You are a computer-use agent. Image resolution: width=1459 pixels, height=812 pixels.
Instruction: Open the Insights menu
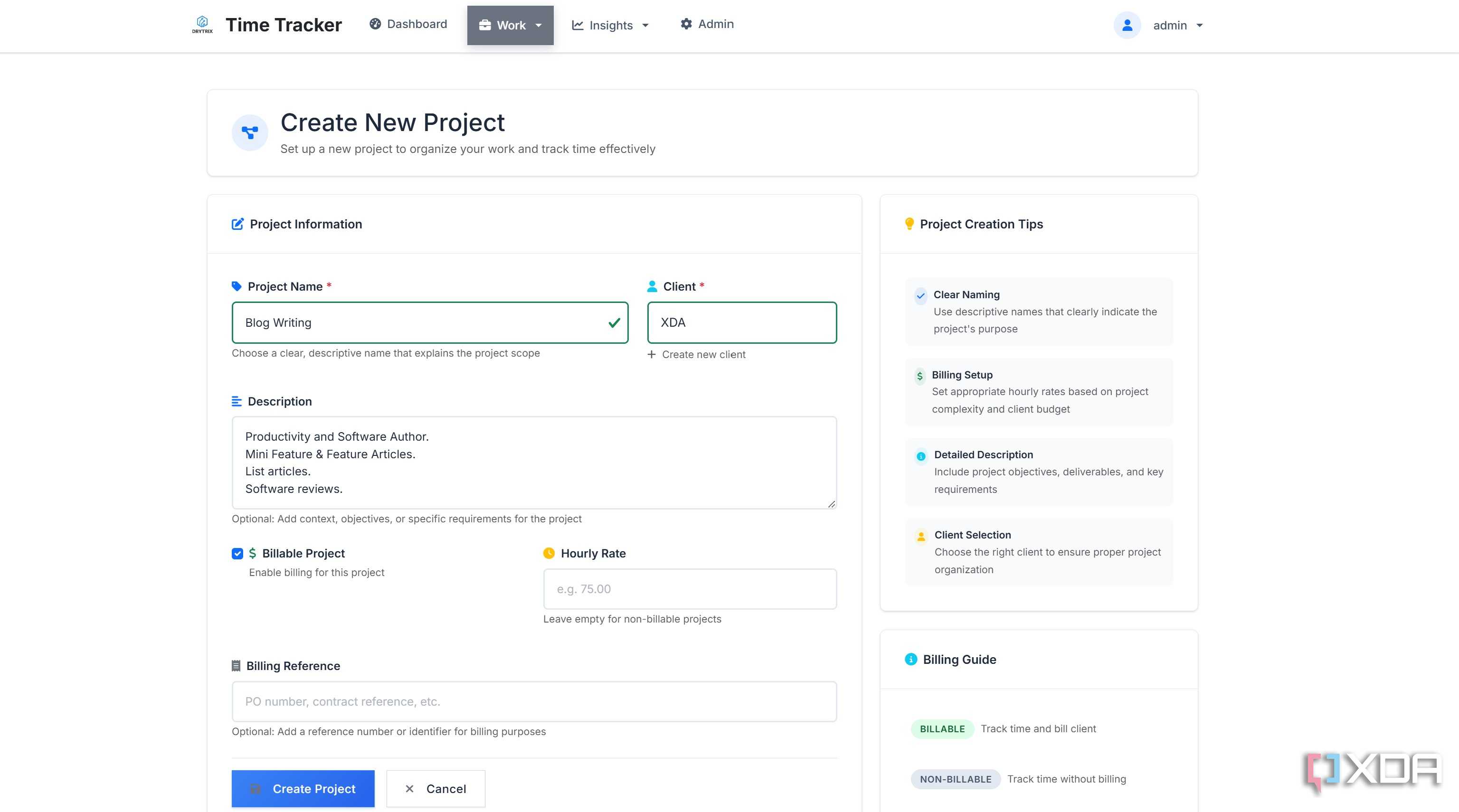tap(610, 25)
